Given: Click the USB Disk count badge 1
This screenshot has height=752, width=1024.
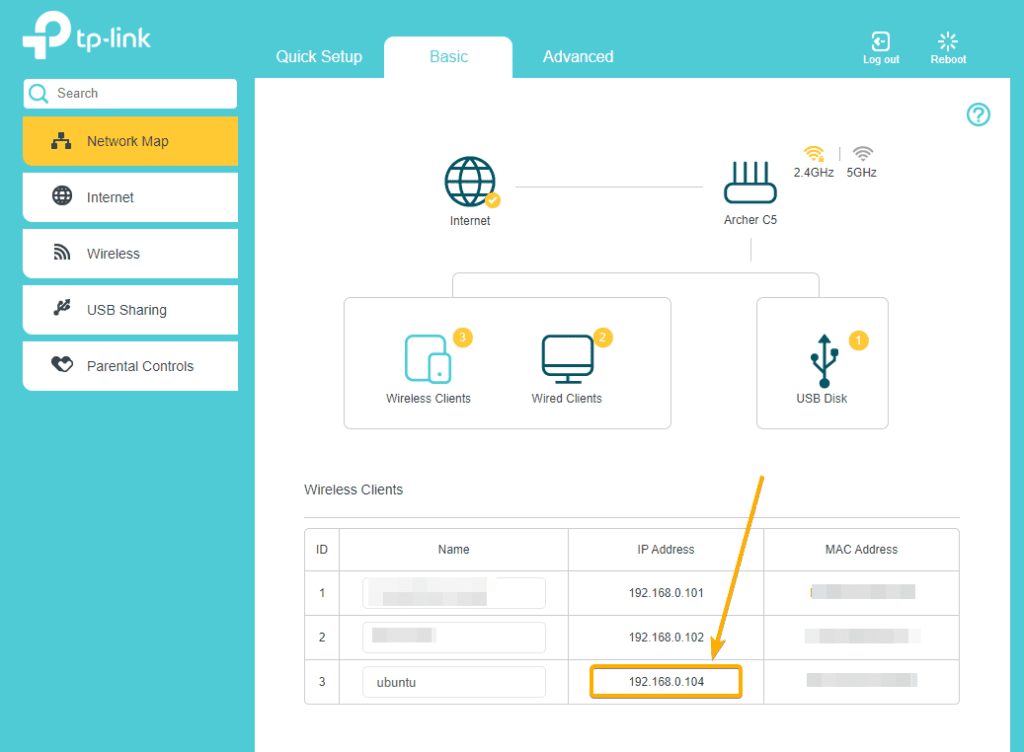Looking at the screenshot, I should [858, 340].
